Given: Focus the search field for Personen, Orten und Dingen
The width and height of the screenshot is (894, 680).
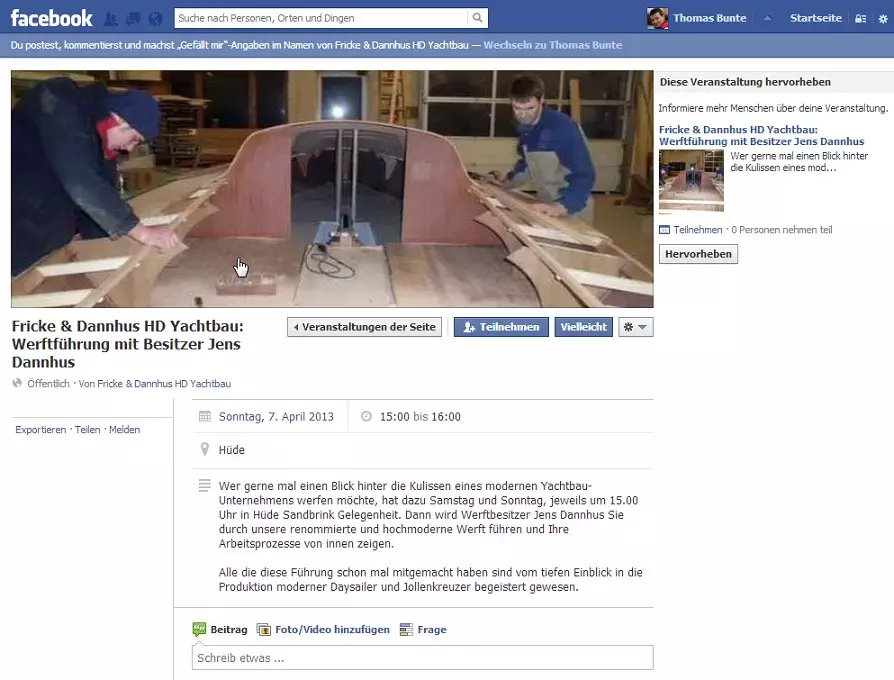Looking at the screenshot, I should 321,18.
